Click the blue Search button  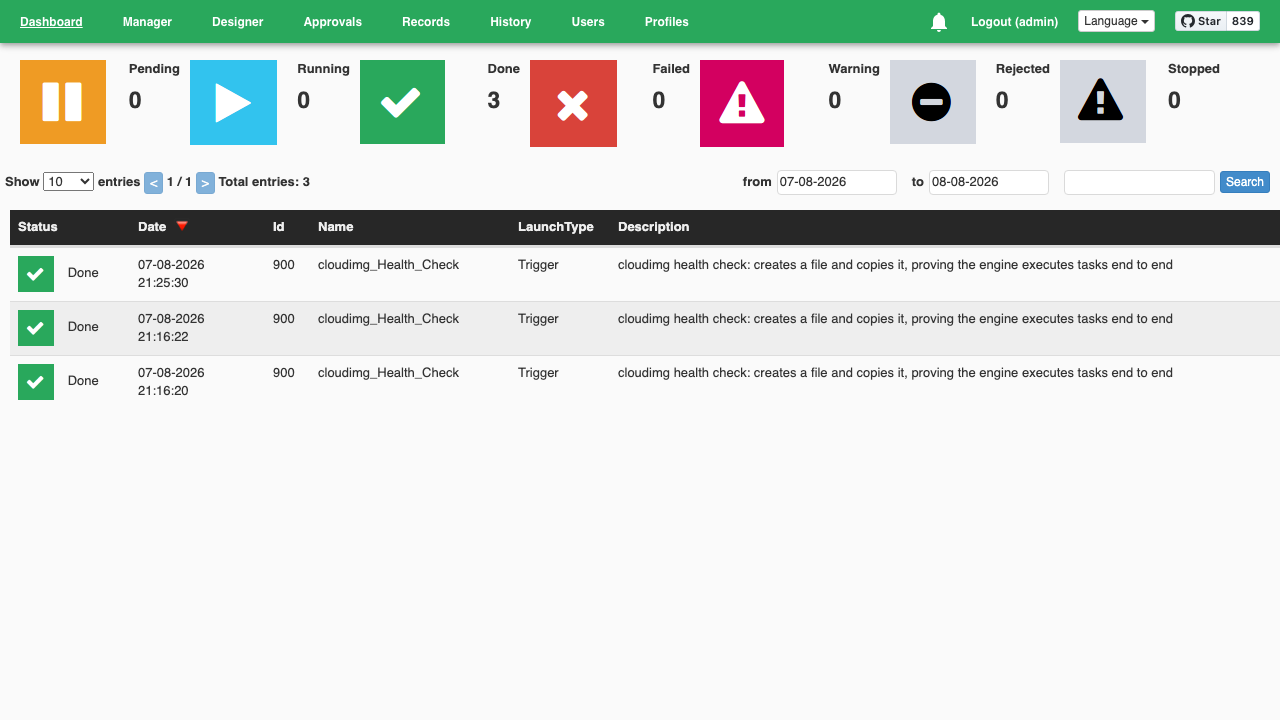1245,182
